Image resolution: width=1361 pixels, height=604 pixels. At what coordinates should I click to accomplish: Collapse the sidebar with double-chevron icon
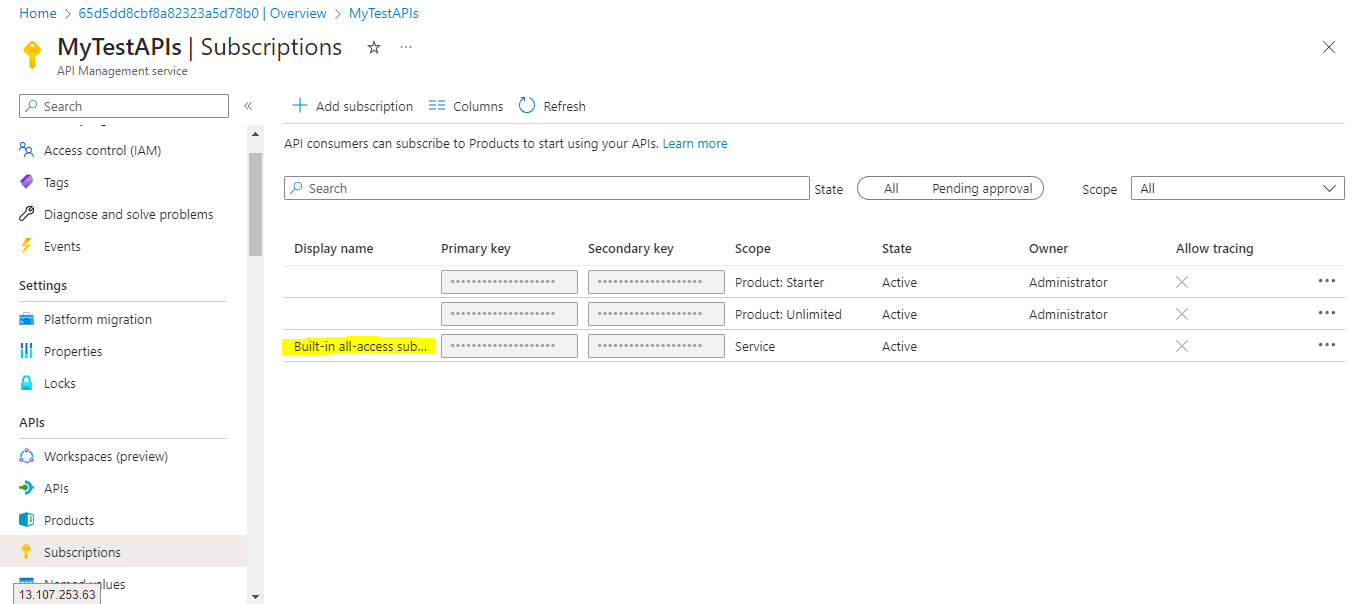coord(248,106)
